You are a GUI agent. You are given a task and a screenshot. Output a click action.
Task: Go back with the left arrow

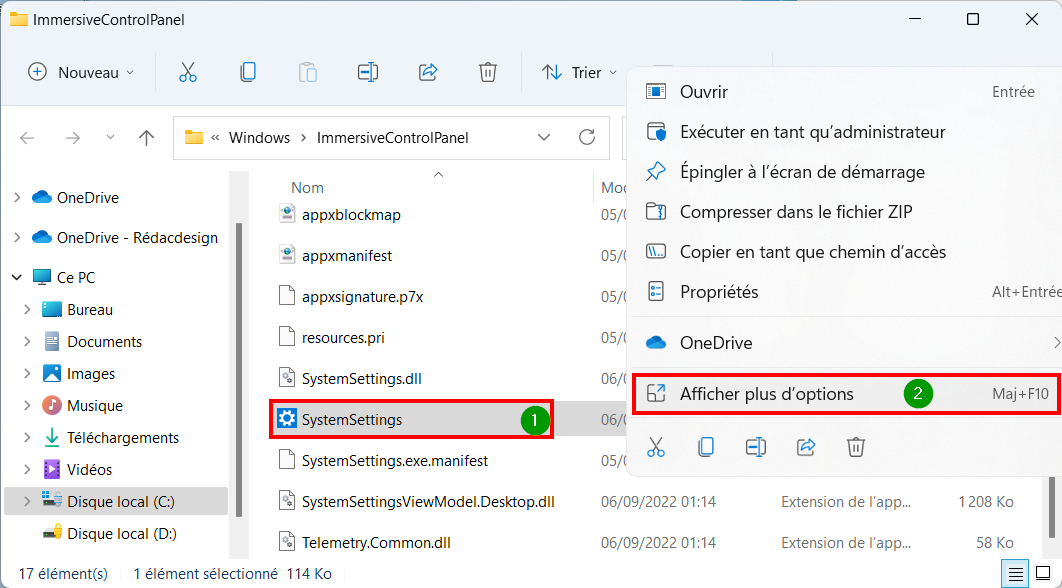[27, 138]
